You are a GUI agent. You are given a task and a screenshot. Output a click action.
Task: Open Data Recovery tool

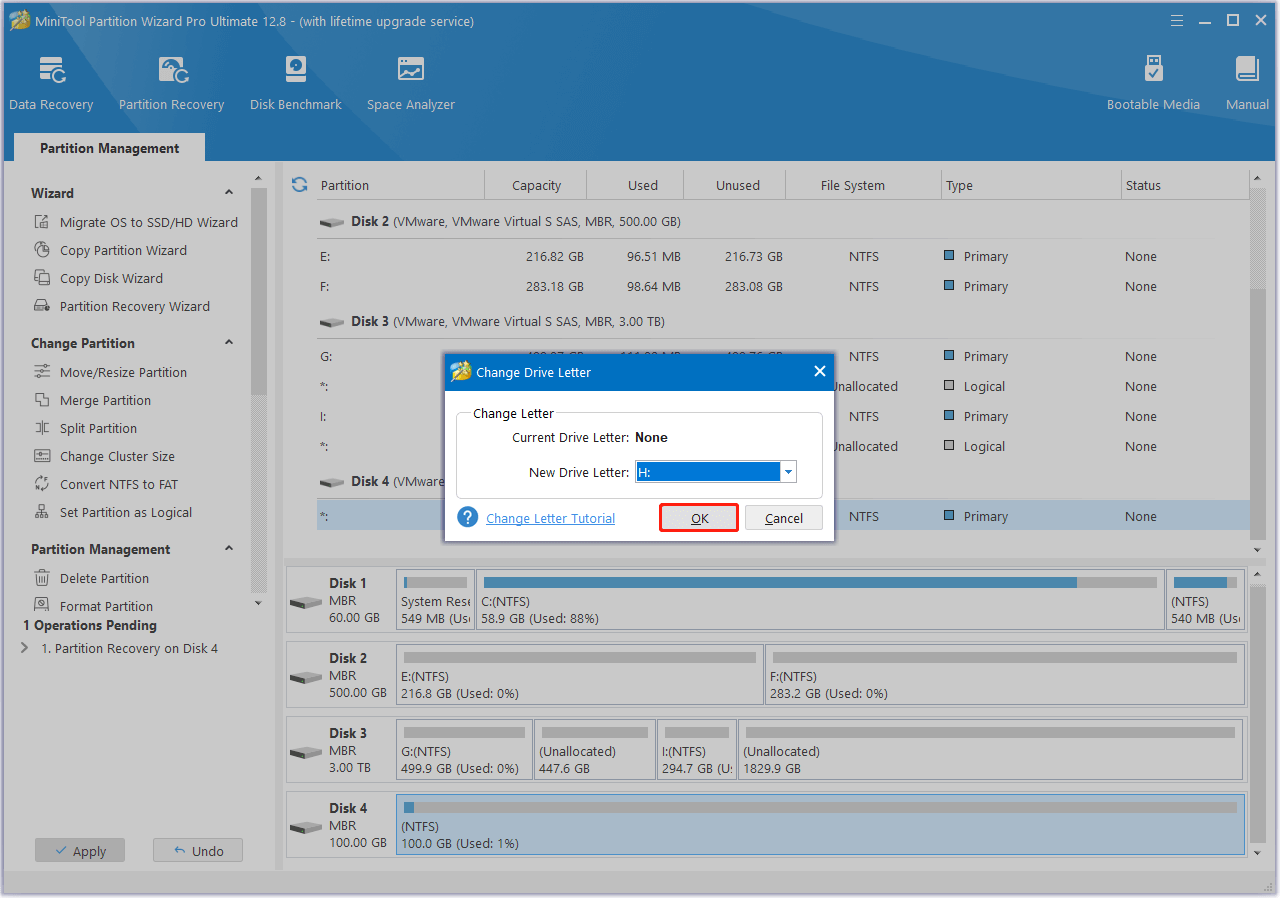point(51,84)
